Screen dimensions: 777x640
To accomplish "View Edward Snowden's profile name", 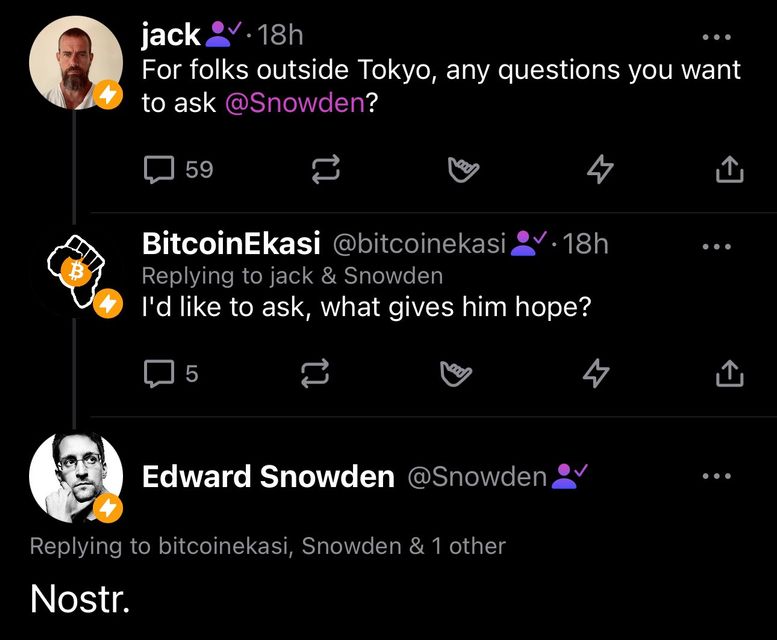I will click(x=268, y=477).
